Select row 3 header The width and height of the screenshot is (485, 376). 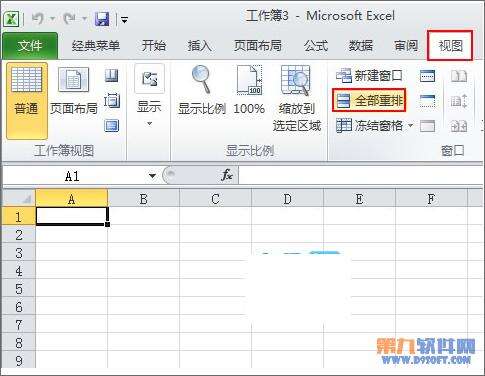coord(19,253)
